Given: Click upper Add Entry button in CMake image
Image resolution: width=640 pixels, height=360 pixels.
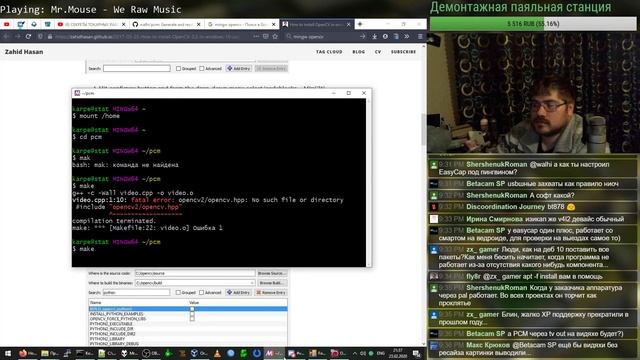Looking at the screenshot, I should point(239,69).
